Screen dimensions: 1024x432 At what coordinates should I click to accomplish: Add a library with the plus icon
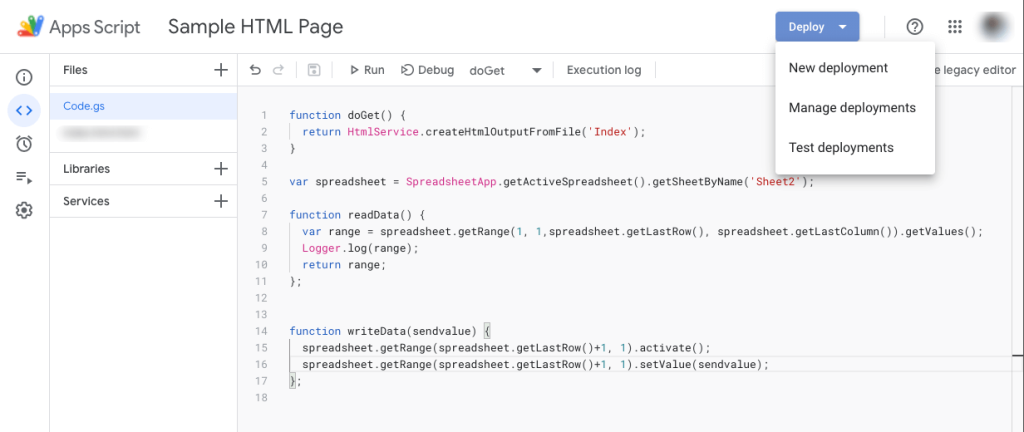pyautogui.click(x=221, y=168)
